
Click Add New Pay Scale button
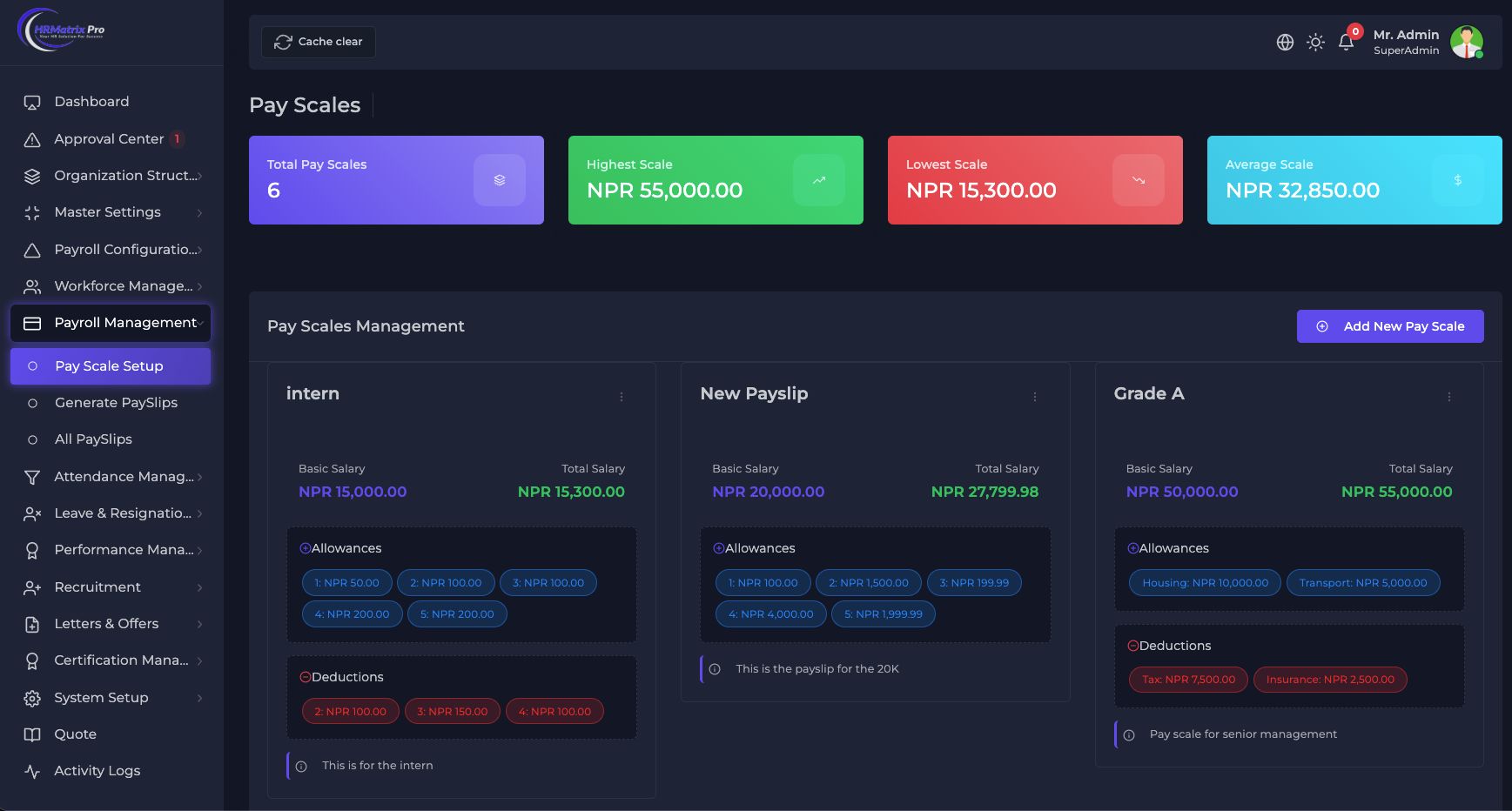pos(1390,326)
